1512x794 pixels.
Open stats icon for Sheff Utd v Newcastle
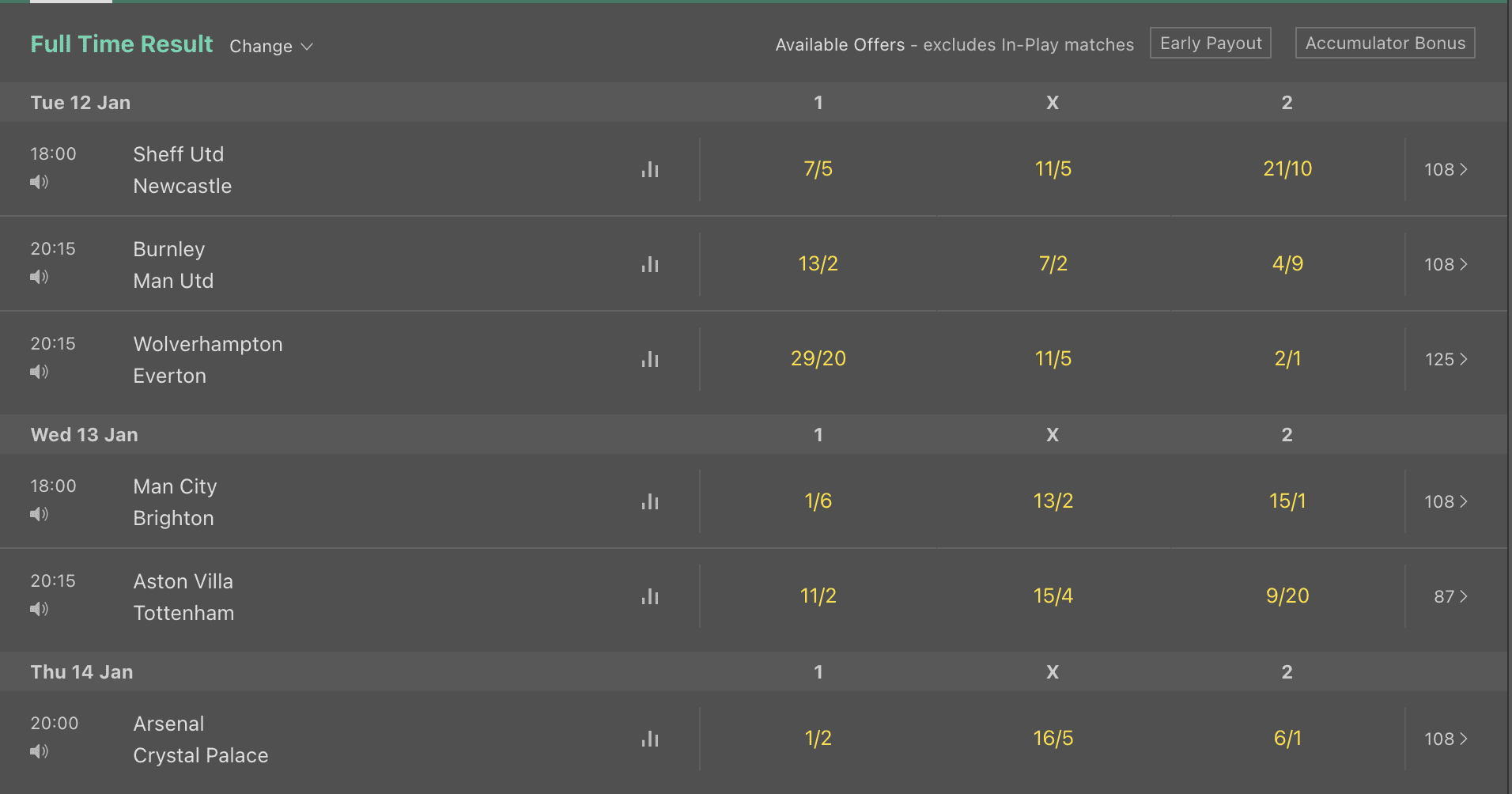pyautogui.click(x=650, y=169)
